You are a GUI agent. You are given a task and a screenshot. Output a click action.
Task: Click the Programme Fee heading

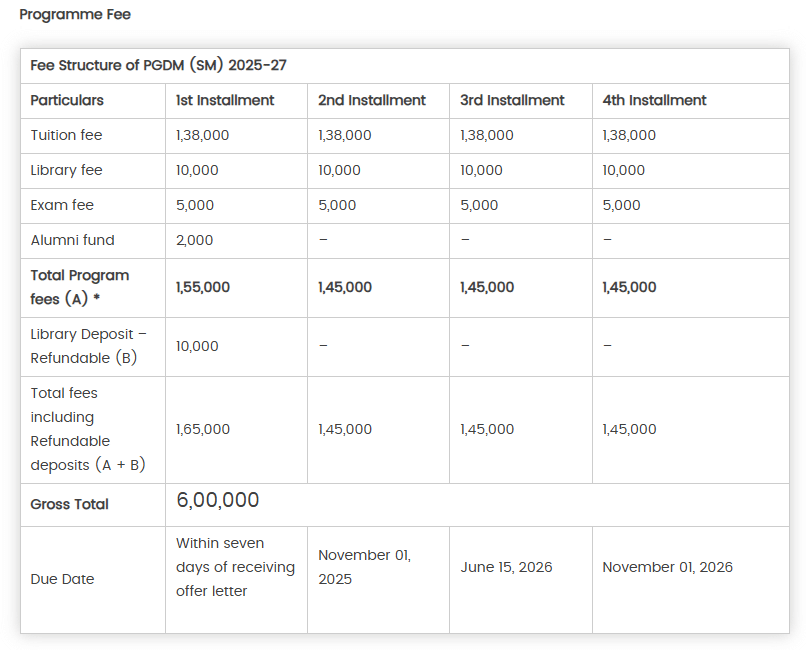coord(75,15)
